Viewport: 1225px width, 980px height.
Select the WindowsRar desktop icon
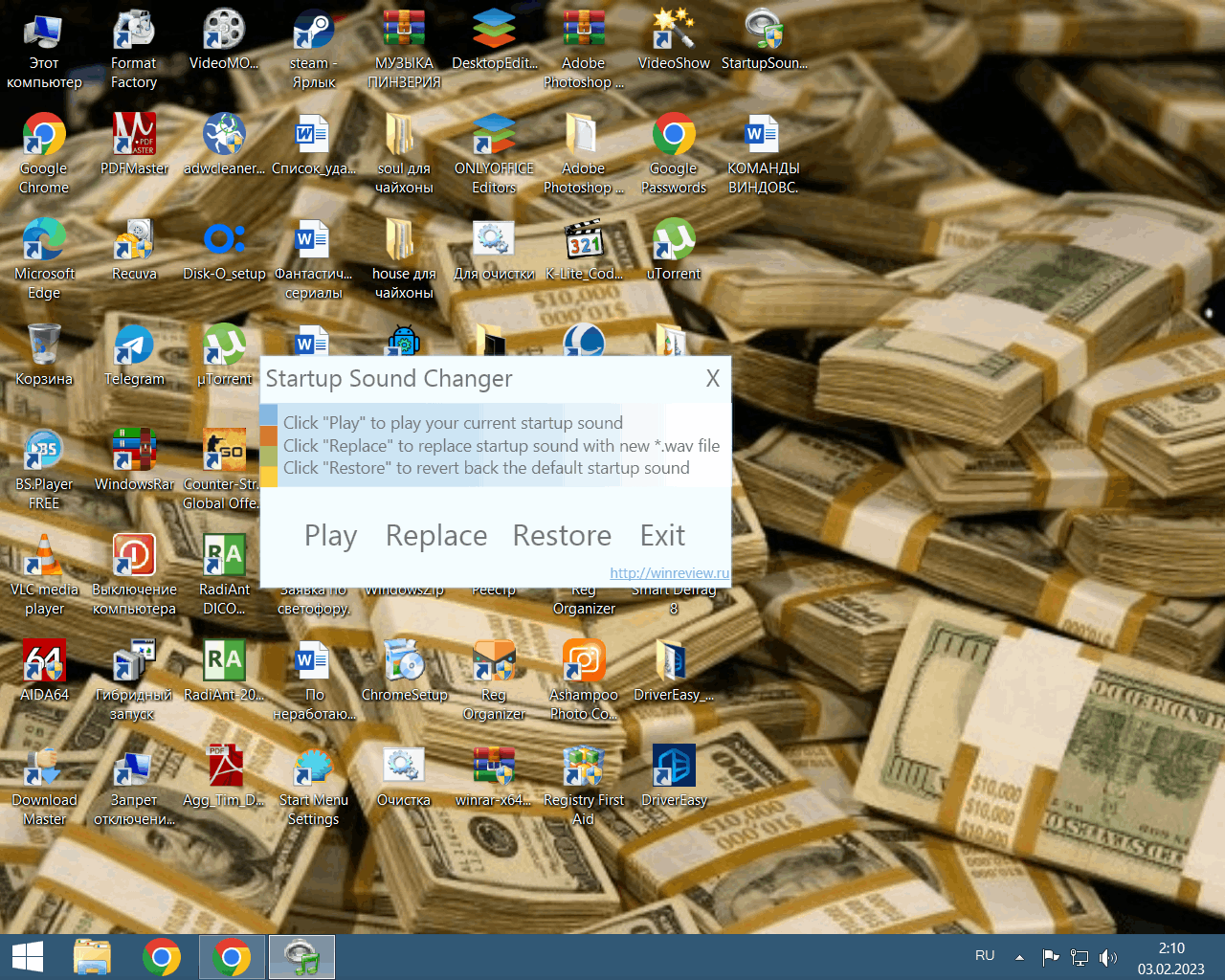(134, 461)
